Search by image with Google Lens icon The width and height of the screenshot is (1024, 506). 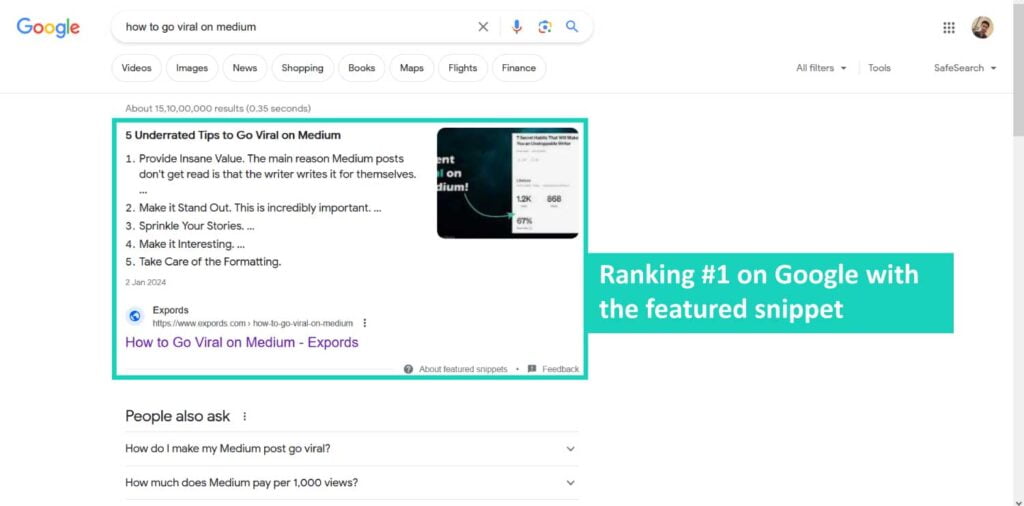(545, 27)
